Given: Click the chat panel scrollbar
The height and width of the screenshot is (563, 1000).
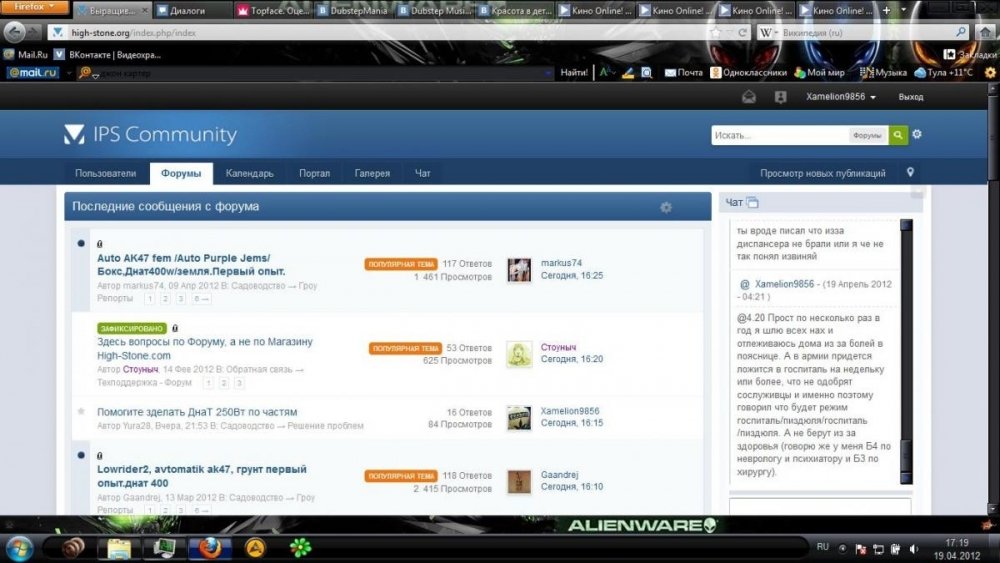Looking at the screenshot, I should pos(906,351).
